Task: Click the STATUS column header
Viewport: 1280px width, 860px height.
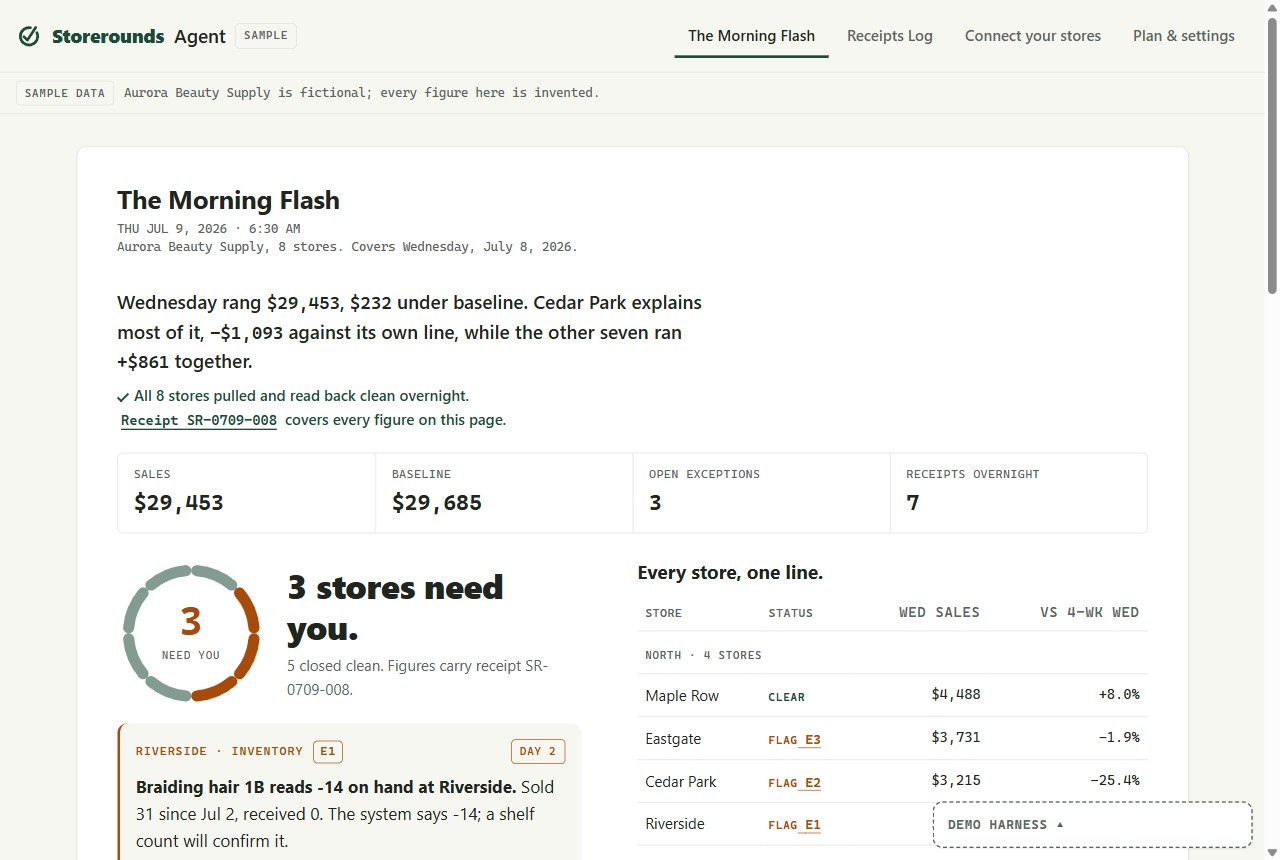Action: 791,613
